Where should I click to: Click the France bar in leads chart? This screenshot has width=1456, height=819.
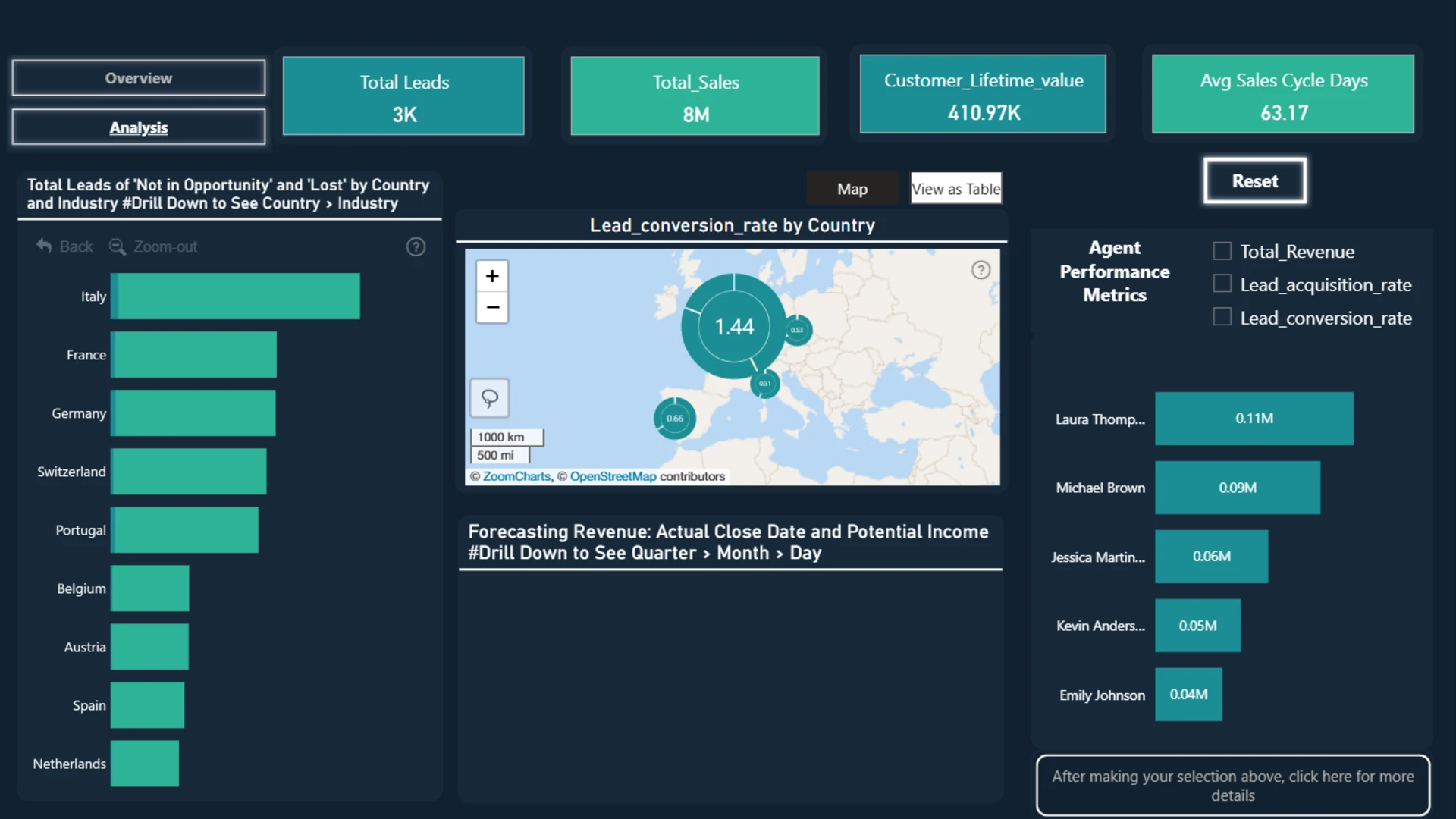click(x=194, y=355)
